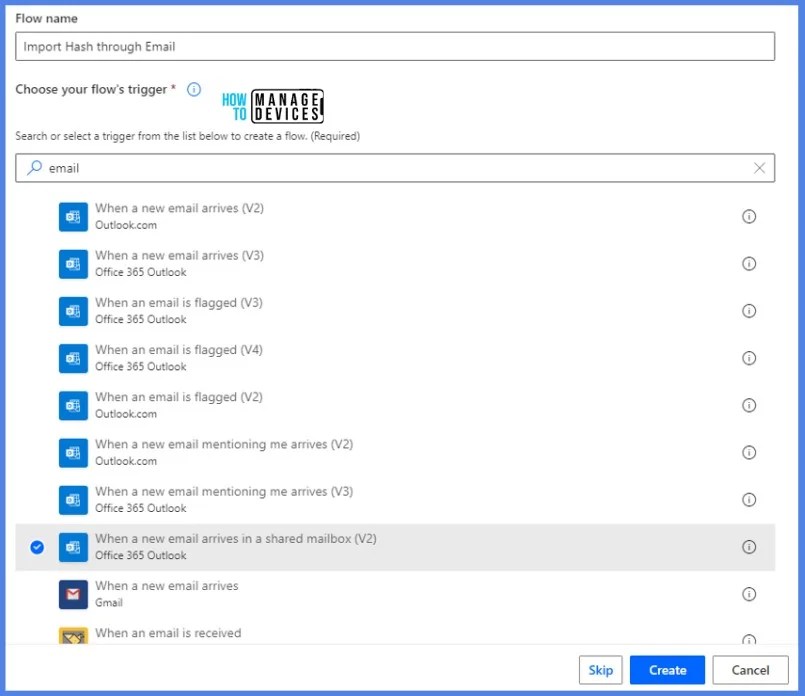Click the Gmail icon beside 'When a new email arrives'

(72, 593)
